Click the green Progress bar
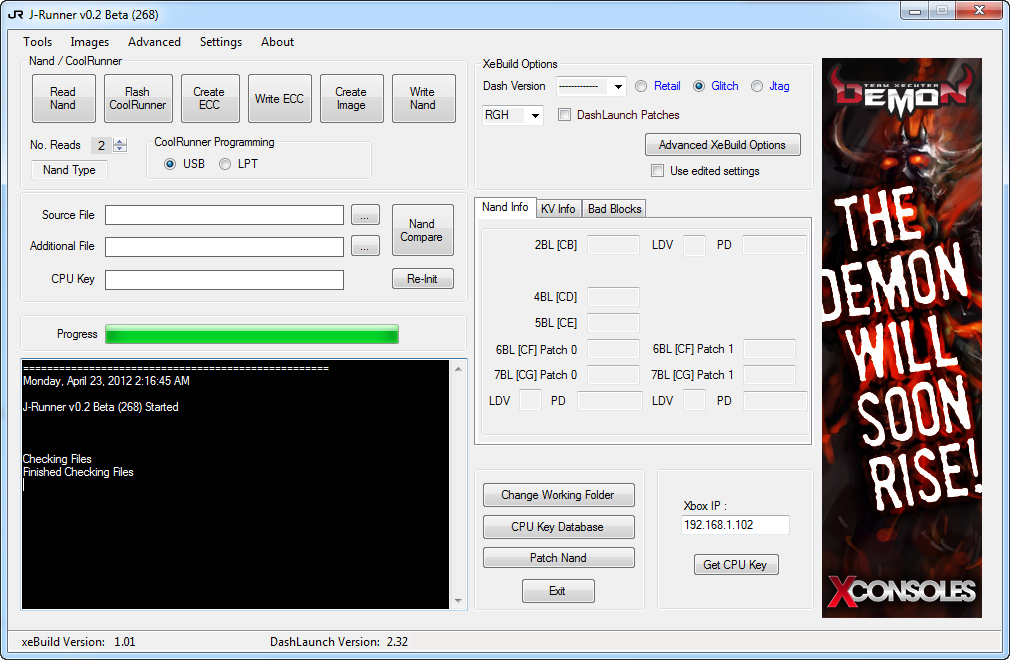The image size is (1010, 660). [251, 334]
